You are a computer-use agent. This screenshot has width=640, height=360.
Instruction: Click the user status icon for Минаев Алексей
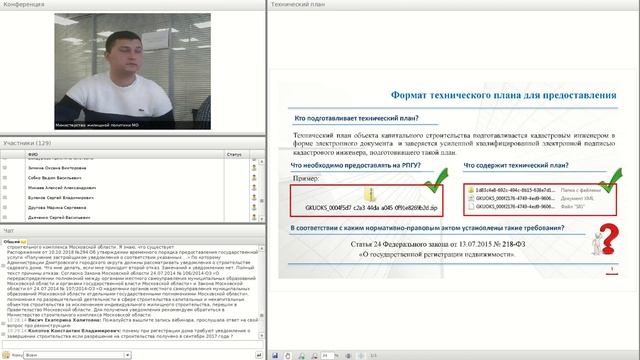click(x=254, y=188)
